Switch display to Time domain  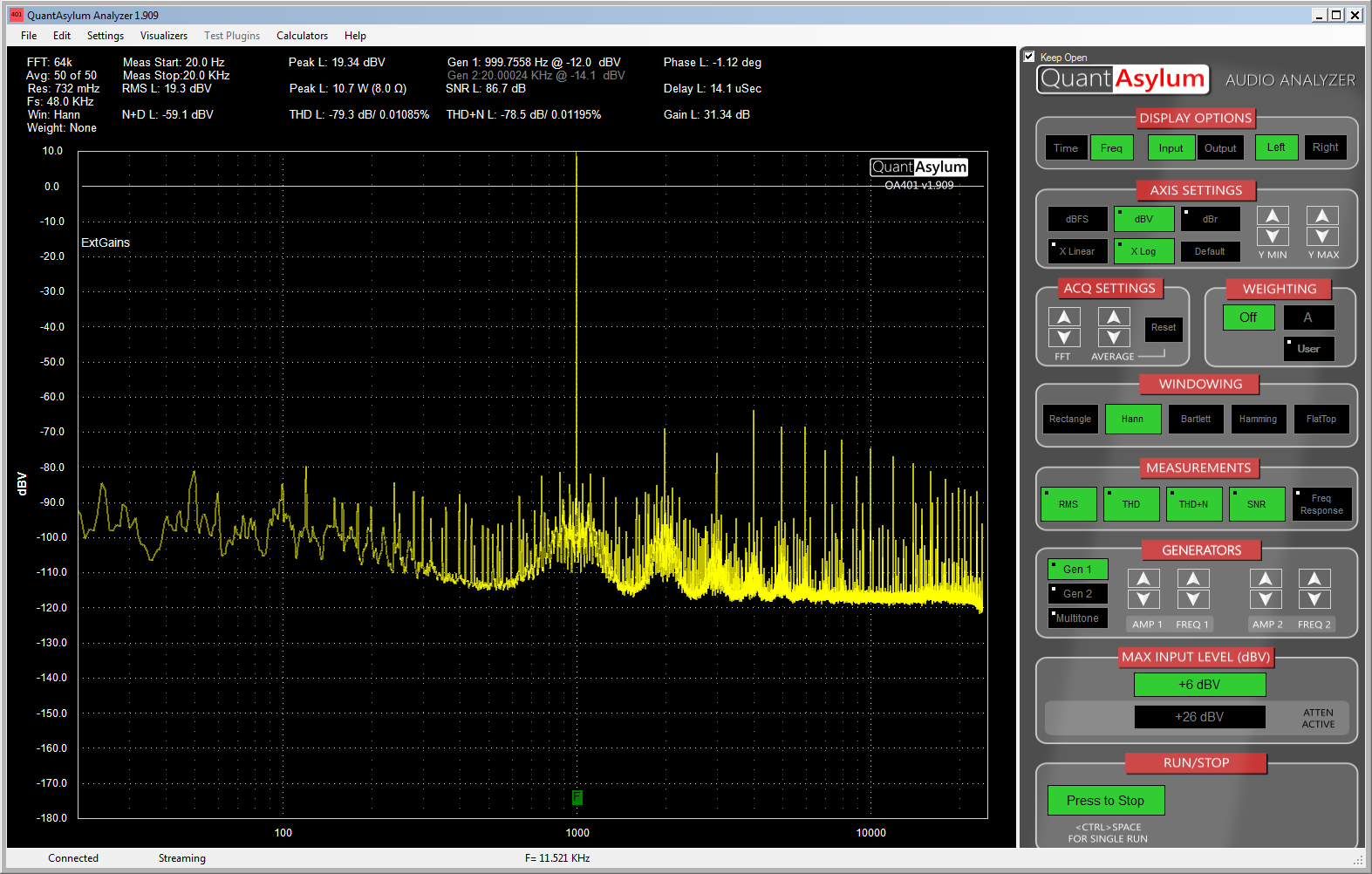[x=1066, y=148]
